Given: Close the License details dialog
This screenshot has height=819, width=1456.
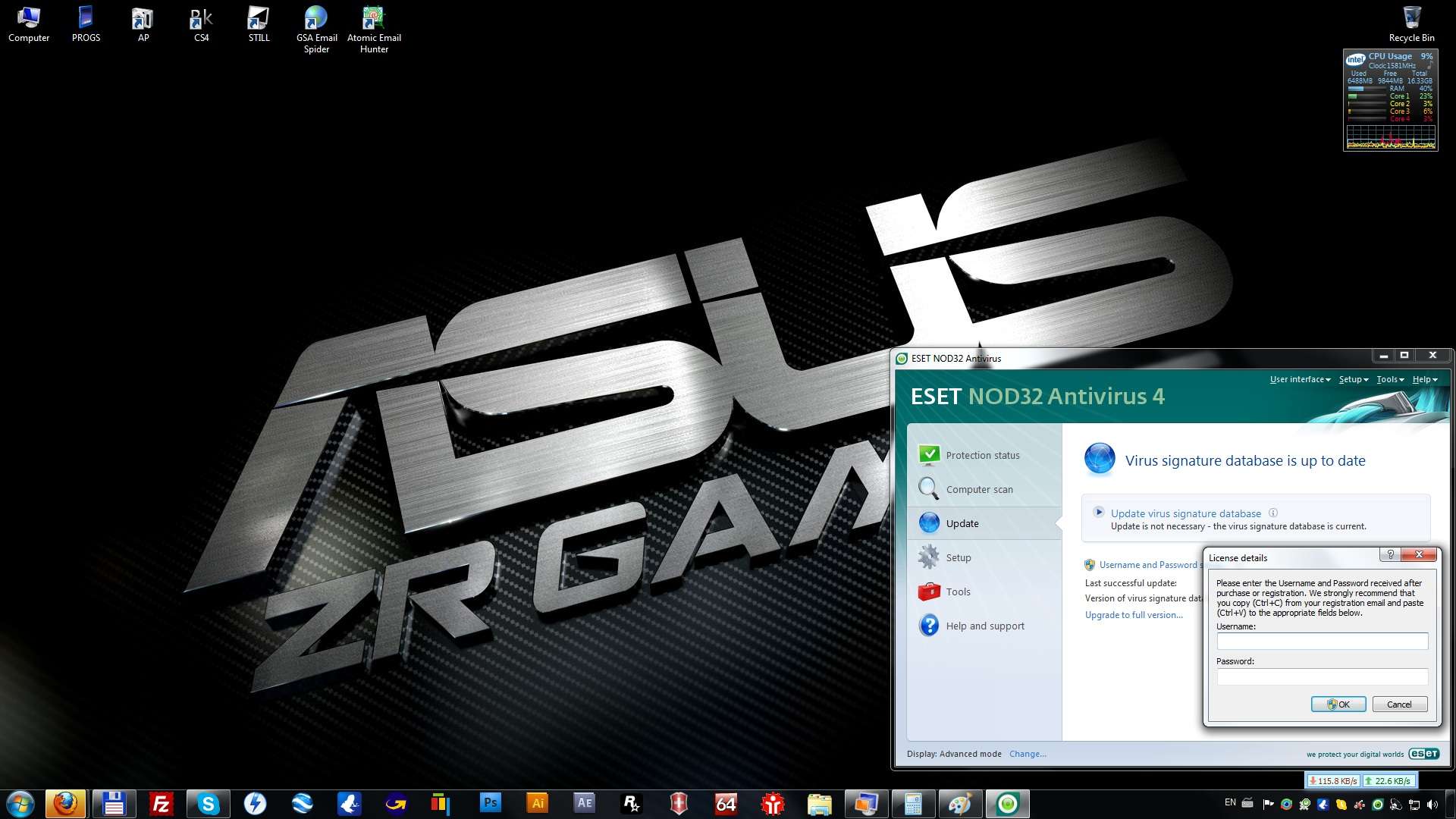Looking at the screenshot, I should 1419,555.
